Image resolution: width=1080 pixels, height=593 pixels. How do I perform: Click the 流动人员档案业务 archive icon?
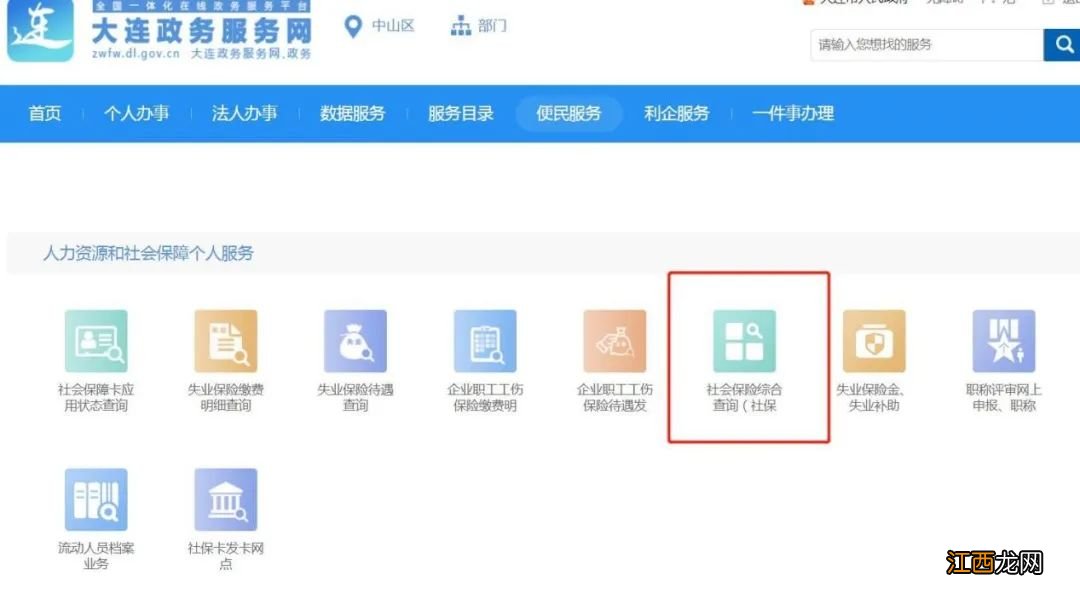coord(96,499)
